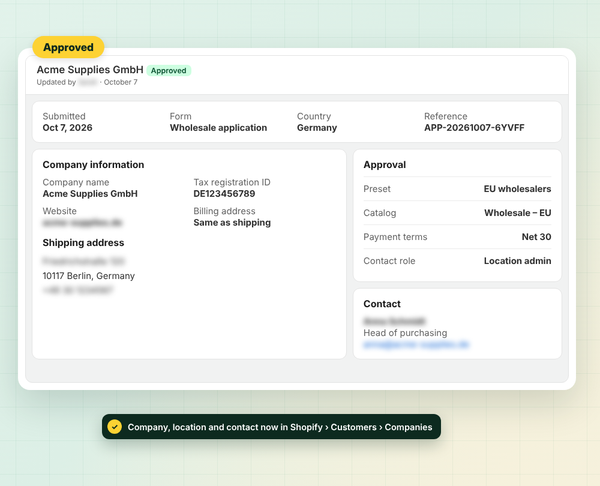Click the blurred website value

(x=82, y=223)
